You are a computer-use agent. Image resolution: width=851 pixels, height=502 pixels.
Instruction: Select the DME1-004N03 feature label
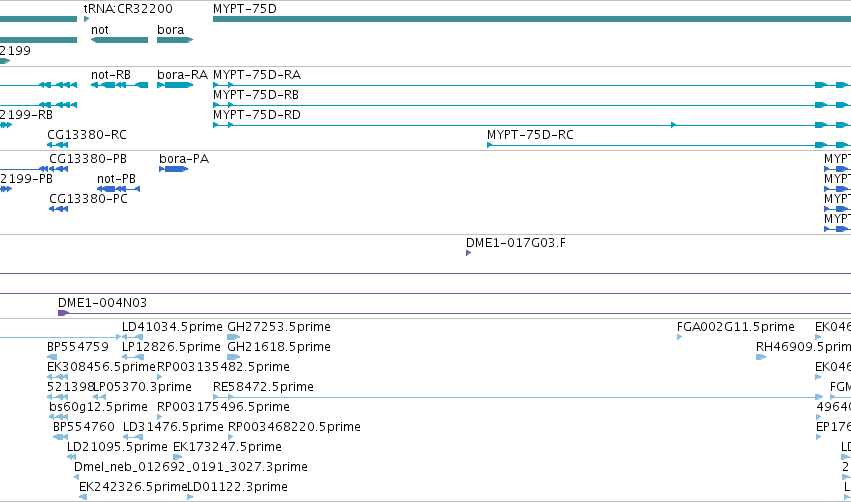pos(103,303)
